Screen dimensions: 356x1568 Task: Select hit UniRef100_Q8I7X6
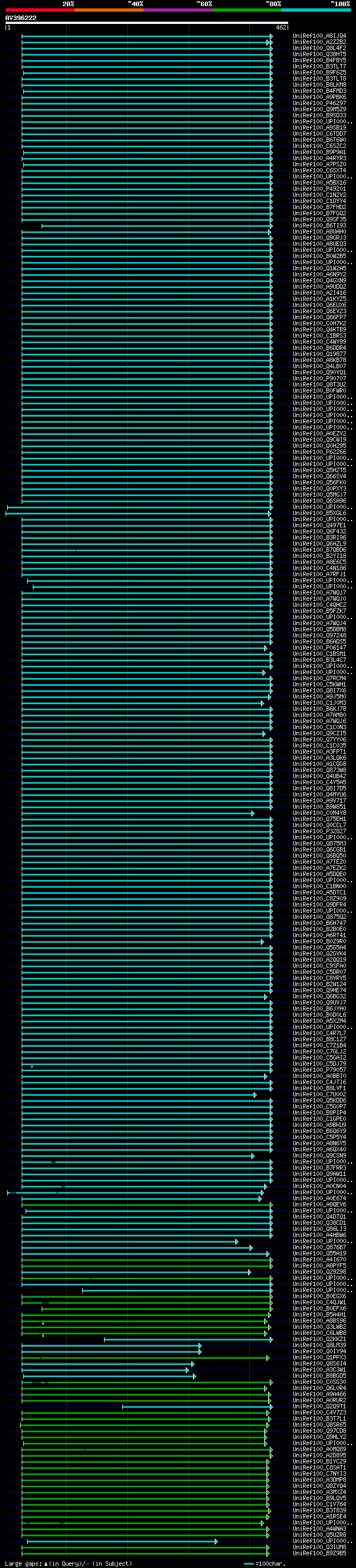(319, 690)
